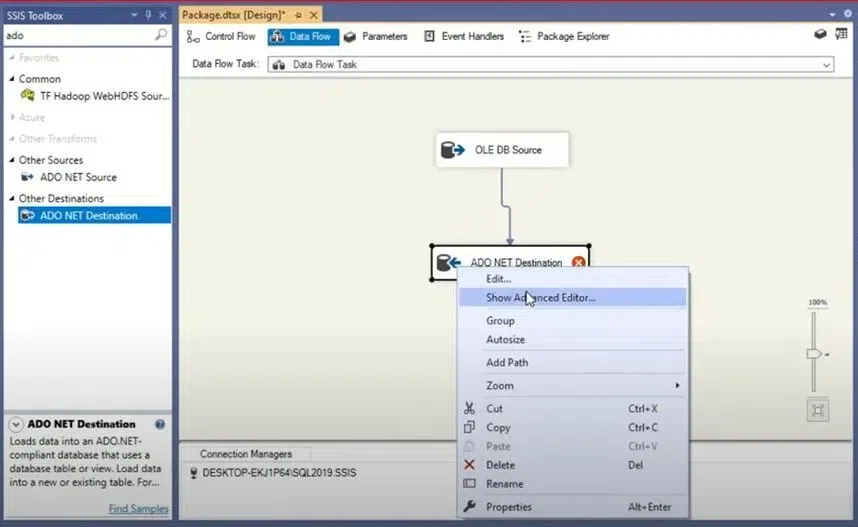The image size is (858, 527).
Task: Open the SSIS Toolbox window options arrow
Action: pos(134,15)
